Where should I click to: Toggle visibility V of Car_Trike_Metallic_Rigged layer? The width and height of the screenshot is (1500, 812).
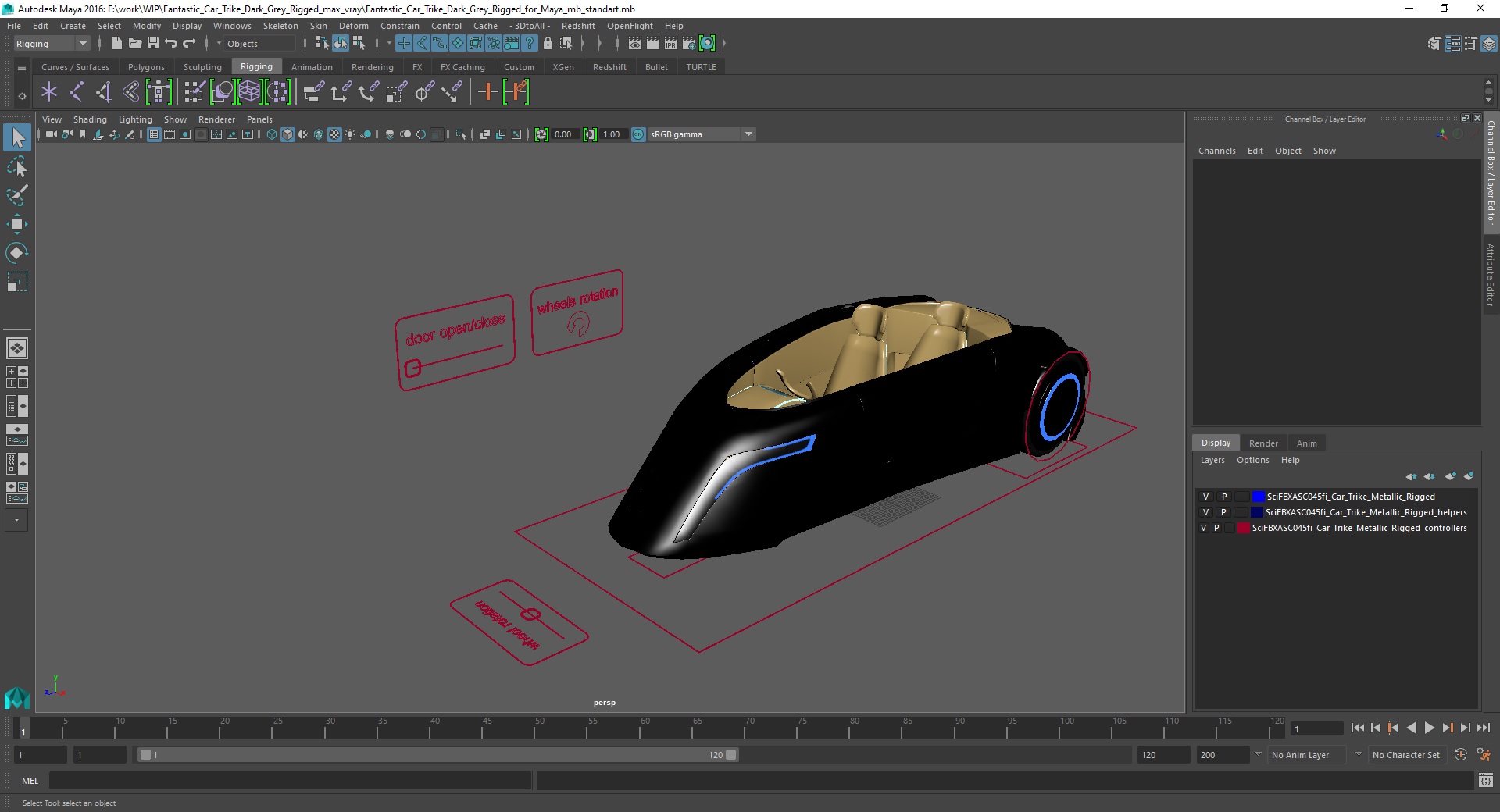click(x=1205, y=497)
